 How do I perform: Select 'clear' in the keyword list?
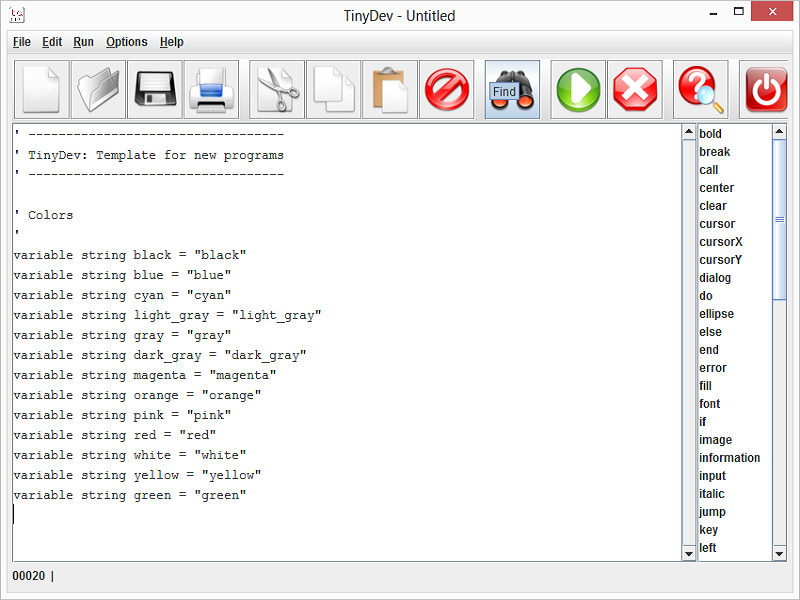pyautogui.click(x=713, y=206)
